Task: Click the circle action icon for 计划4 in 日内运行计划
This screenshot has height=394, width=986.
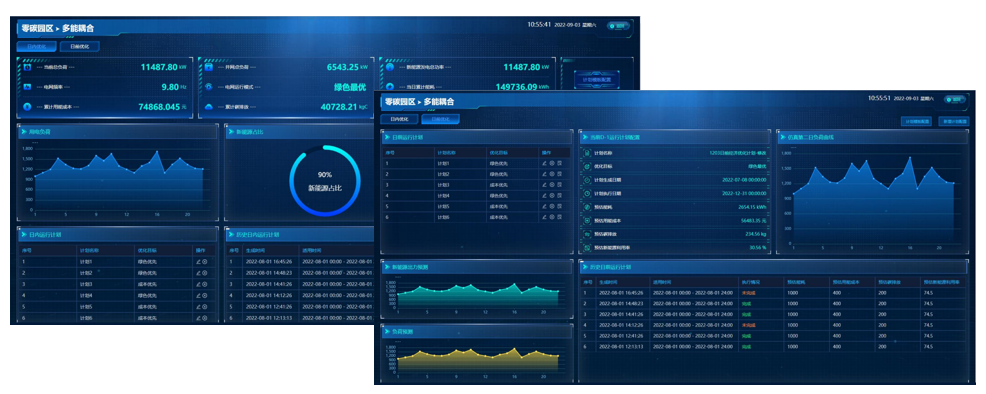Action: point(205,295)
